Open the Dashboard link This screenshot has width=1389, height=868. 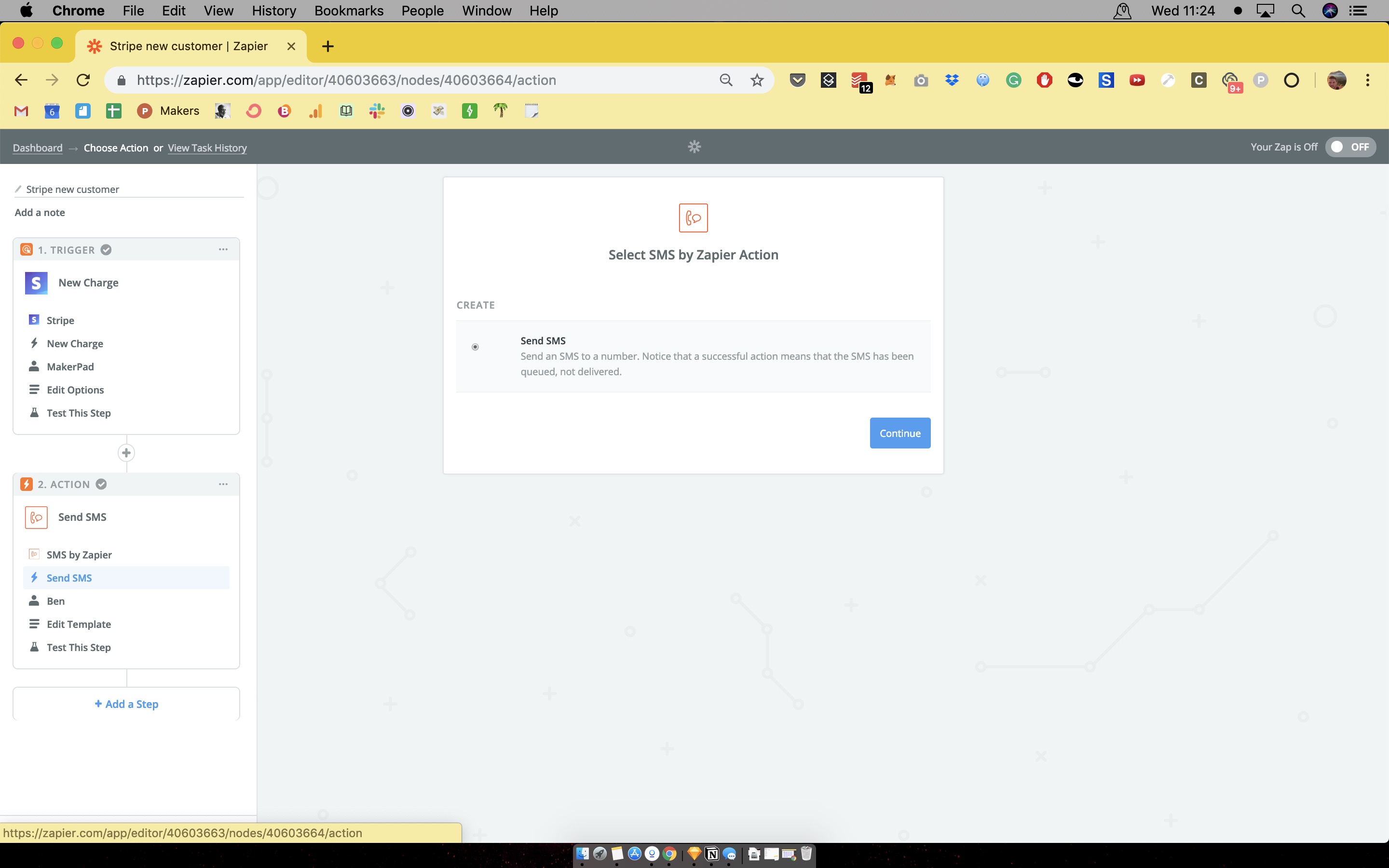tap(37, 148)
